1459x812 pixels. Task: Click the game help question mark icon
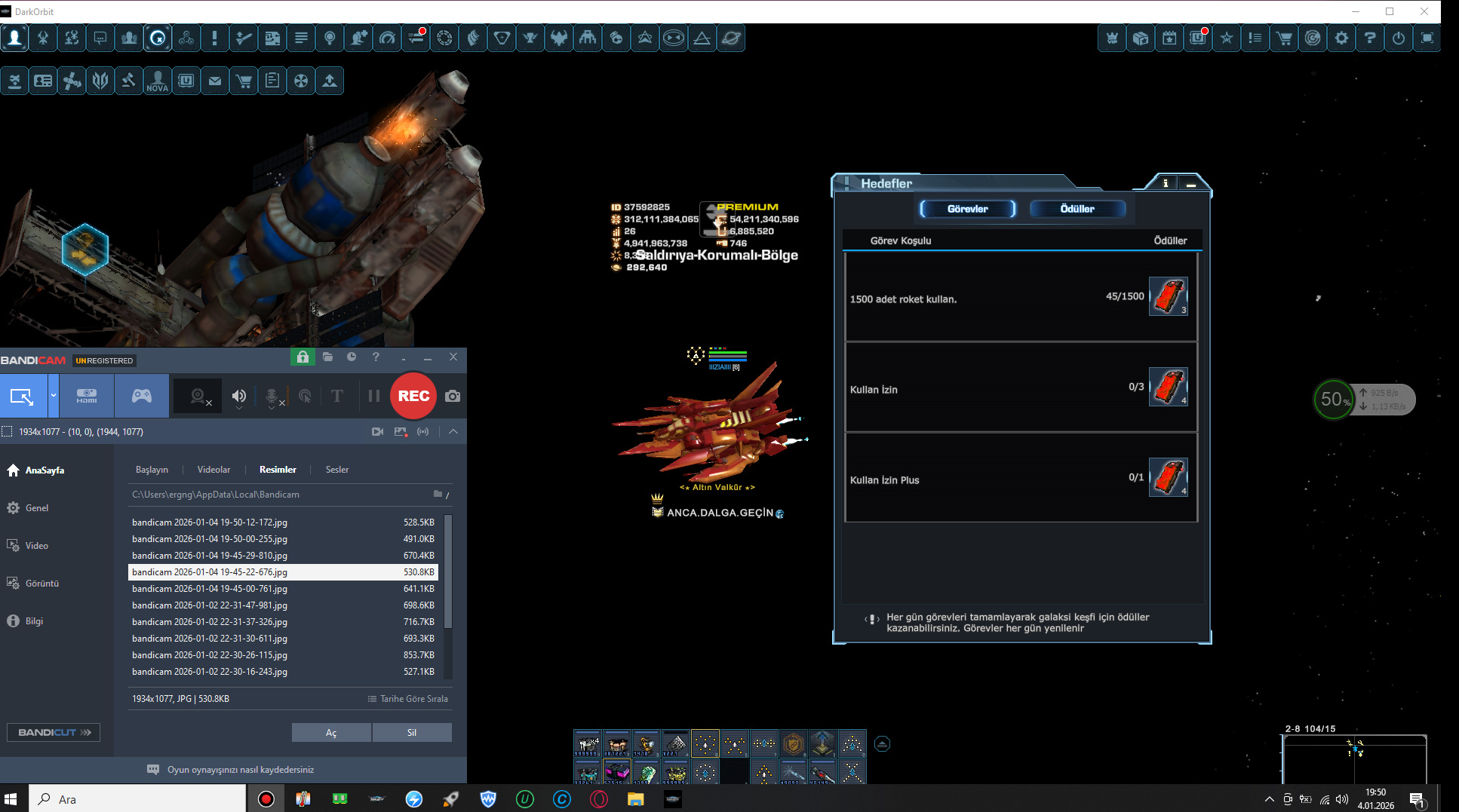pos(1370,38)
